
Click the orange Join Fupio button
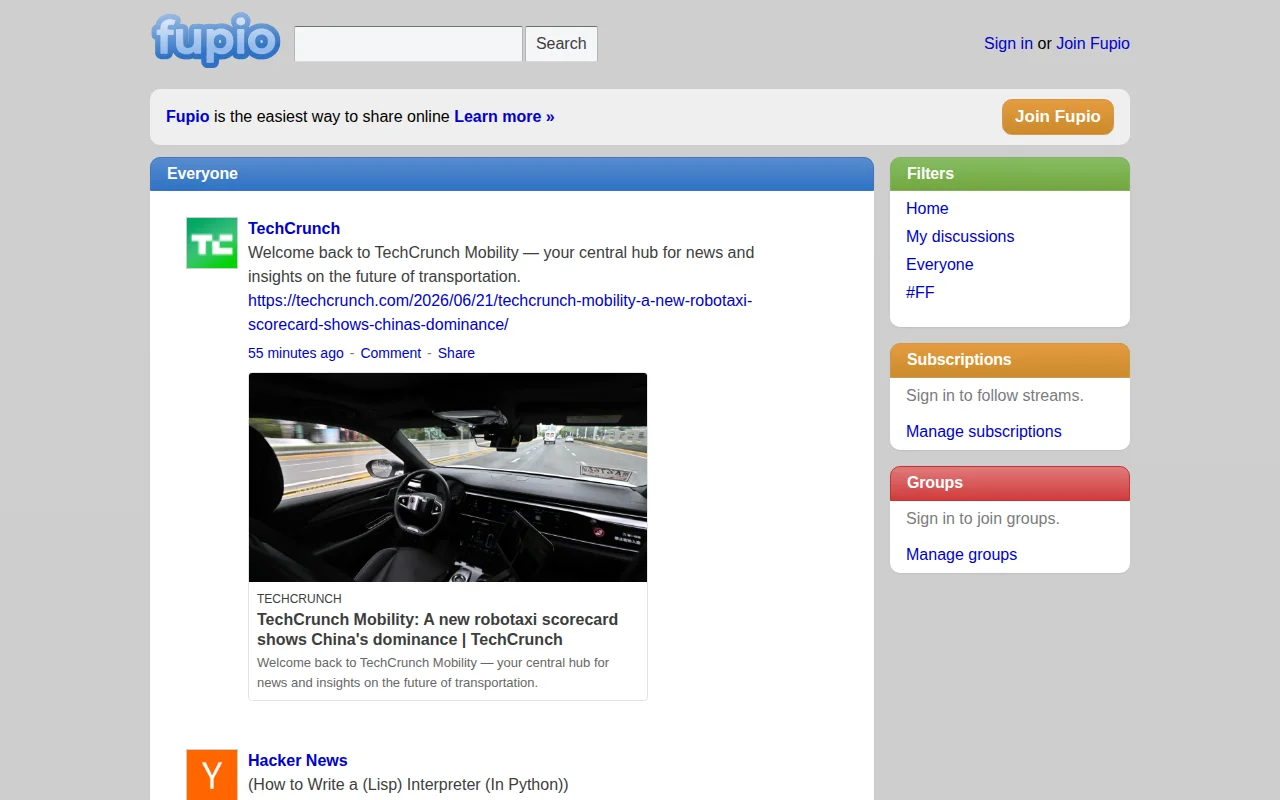pyautogui.click(x=1058, y=116)
